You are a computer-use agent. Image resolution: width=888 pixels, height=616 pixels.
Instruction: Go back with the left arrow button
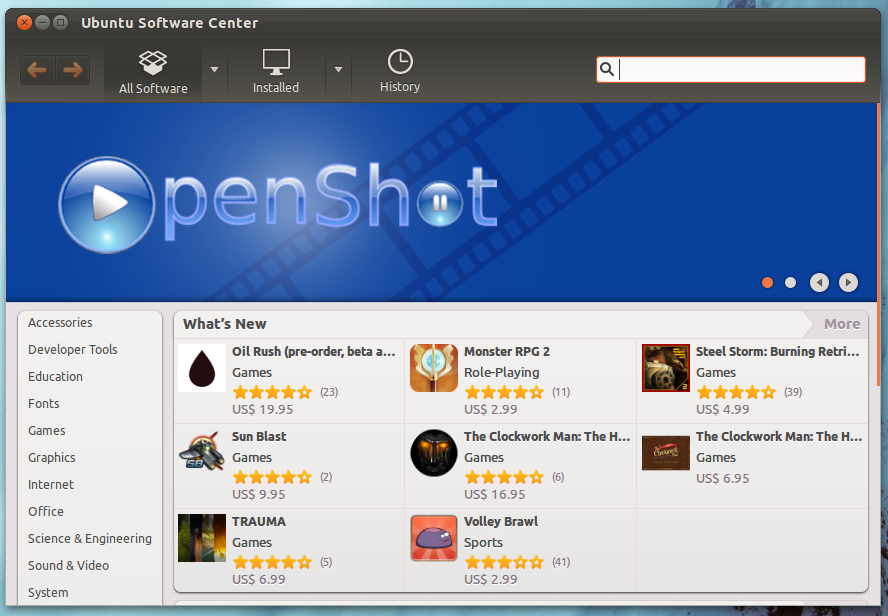(37, 70)
